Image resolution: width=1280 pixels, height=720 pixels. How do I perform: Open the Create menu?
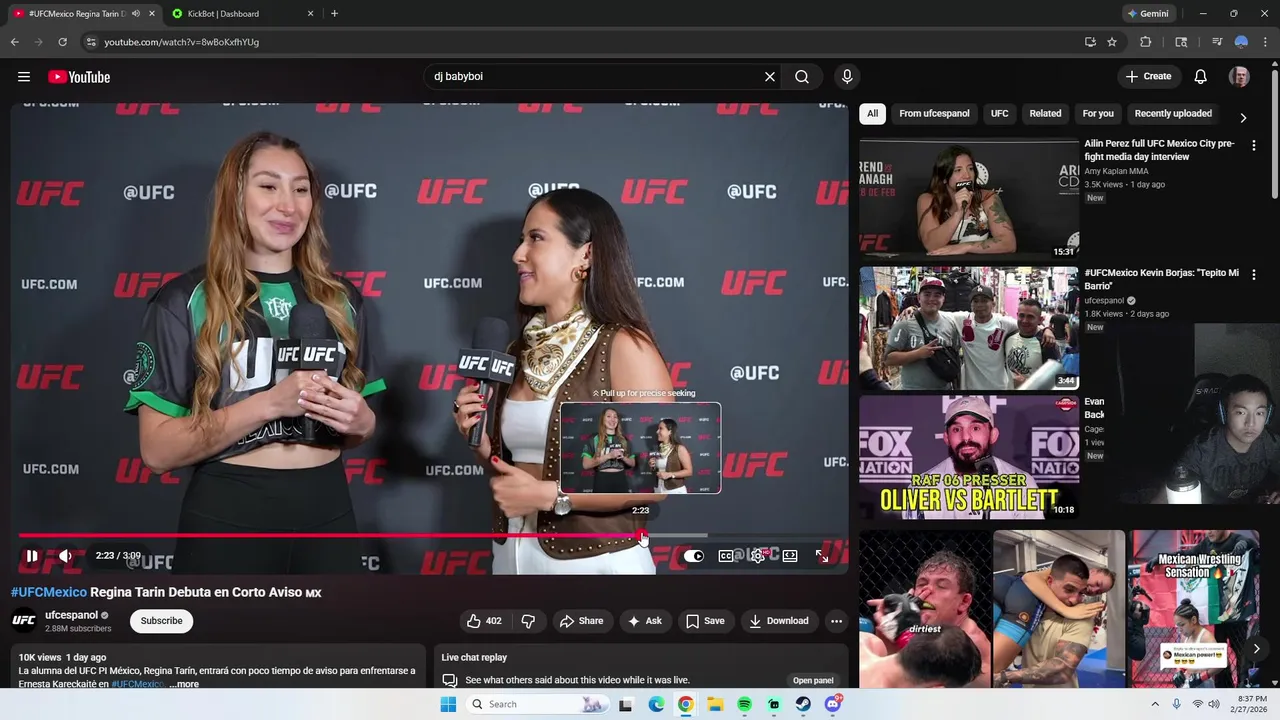click(x=1148, y=77)
